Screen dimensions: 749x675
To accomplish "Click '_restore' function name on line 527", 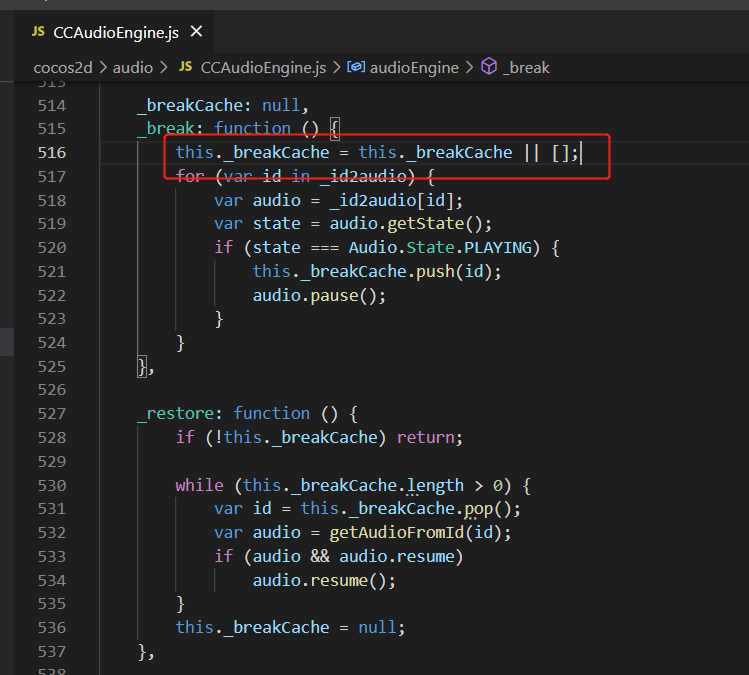I will click(175, 414).
